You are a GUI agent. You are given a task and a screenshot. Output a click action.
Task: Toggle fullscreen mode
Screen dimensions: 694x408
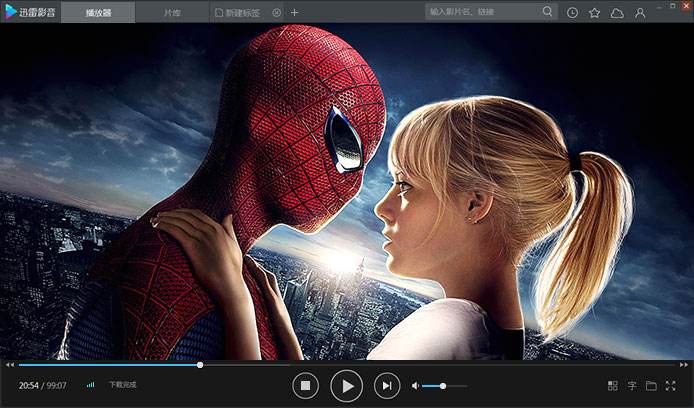pyautogui.click(x=670, y=386)
